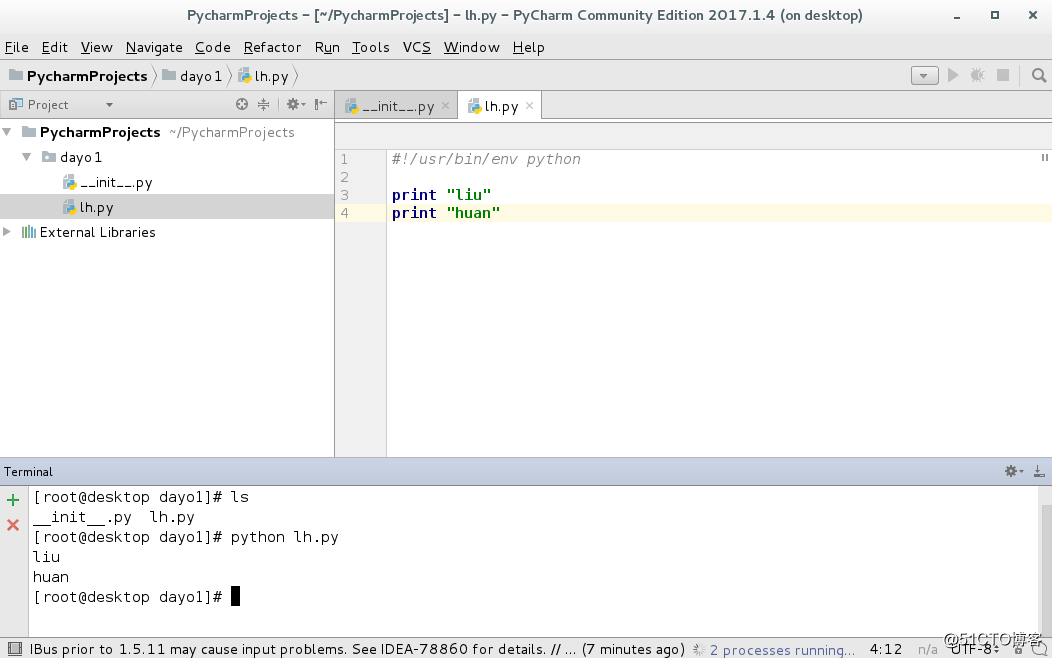
Task: Close the __init__.py editor tab
Action: [x=445, y=105]
